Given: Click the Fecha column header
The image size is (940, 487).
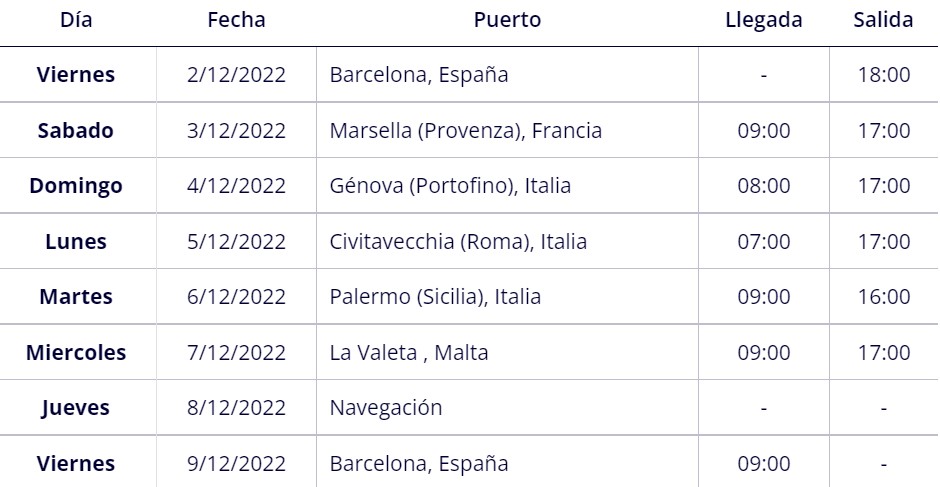Looking at the screenshot, I should pyautogui.click(x=236, y=20).
